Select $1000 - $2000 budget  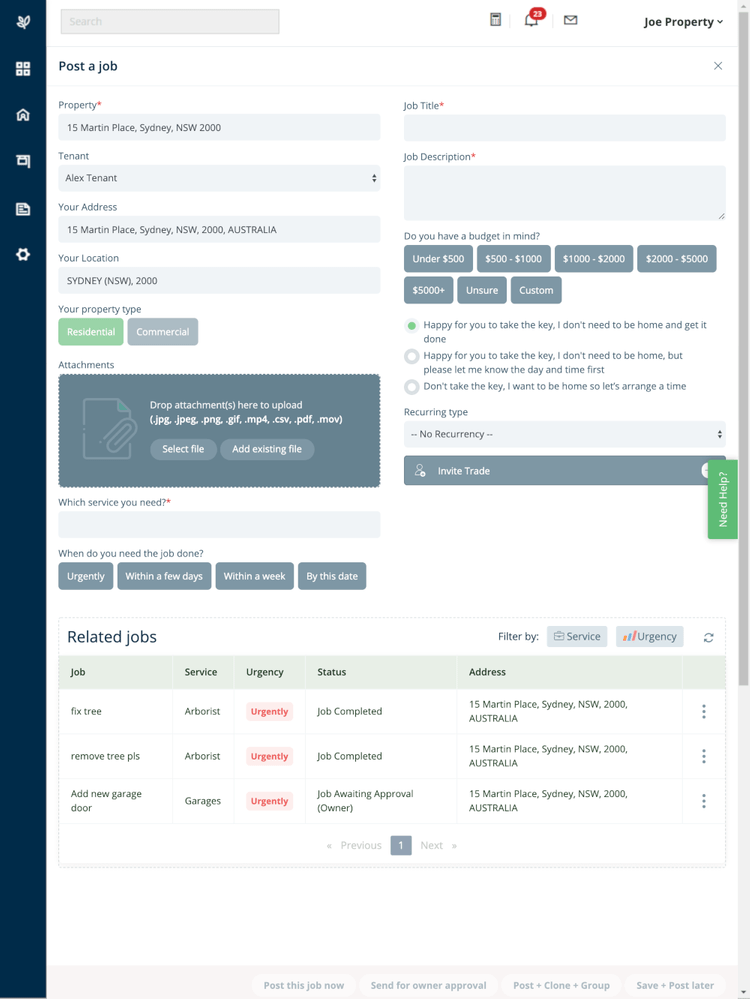coord(594,259)
